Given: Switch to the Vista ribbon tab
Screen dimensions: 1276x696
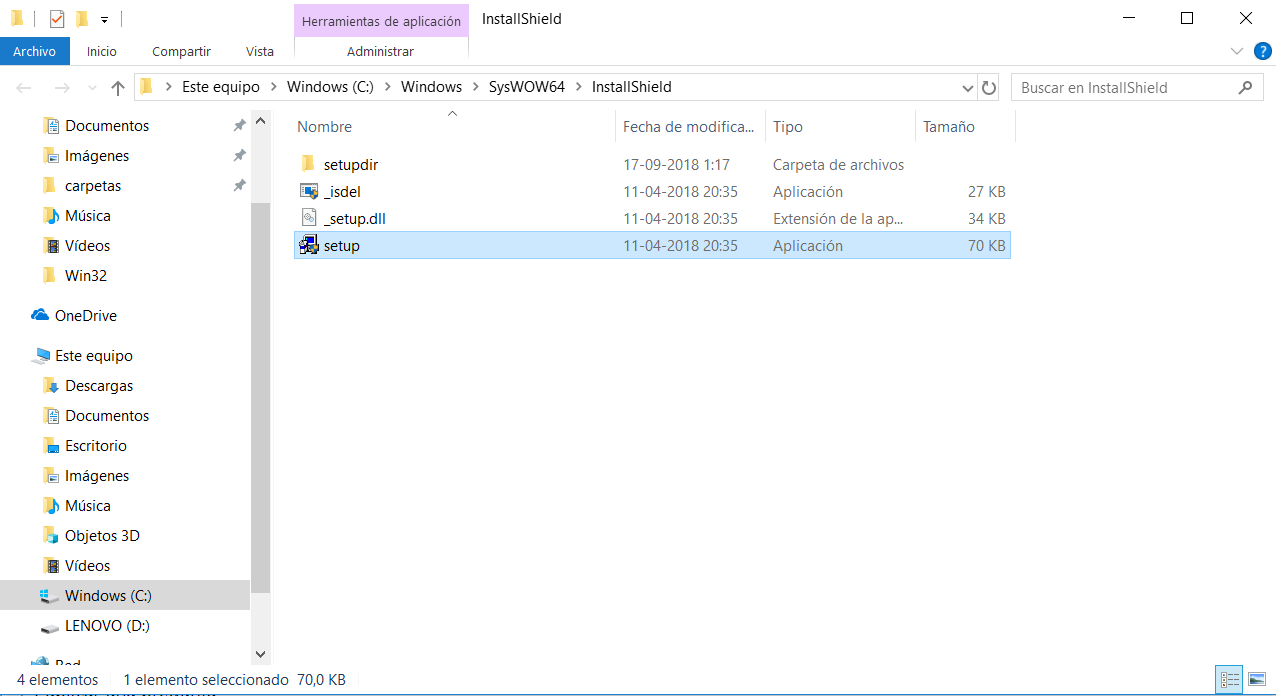Looking at the screenshot, I should click(260, 51).
